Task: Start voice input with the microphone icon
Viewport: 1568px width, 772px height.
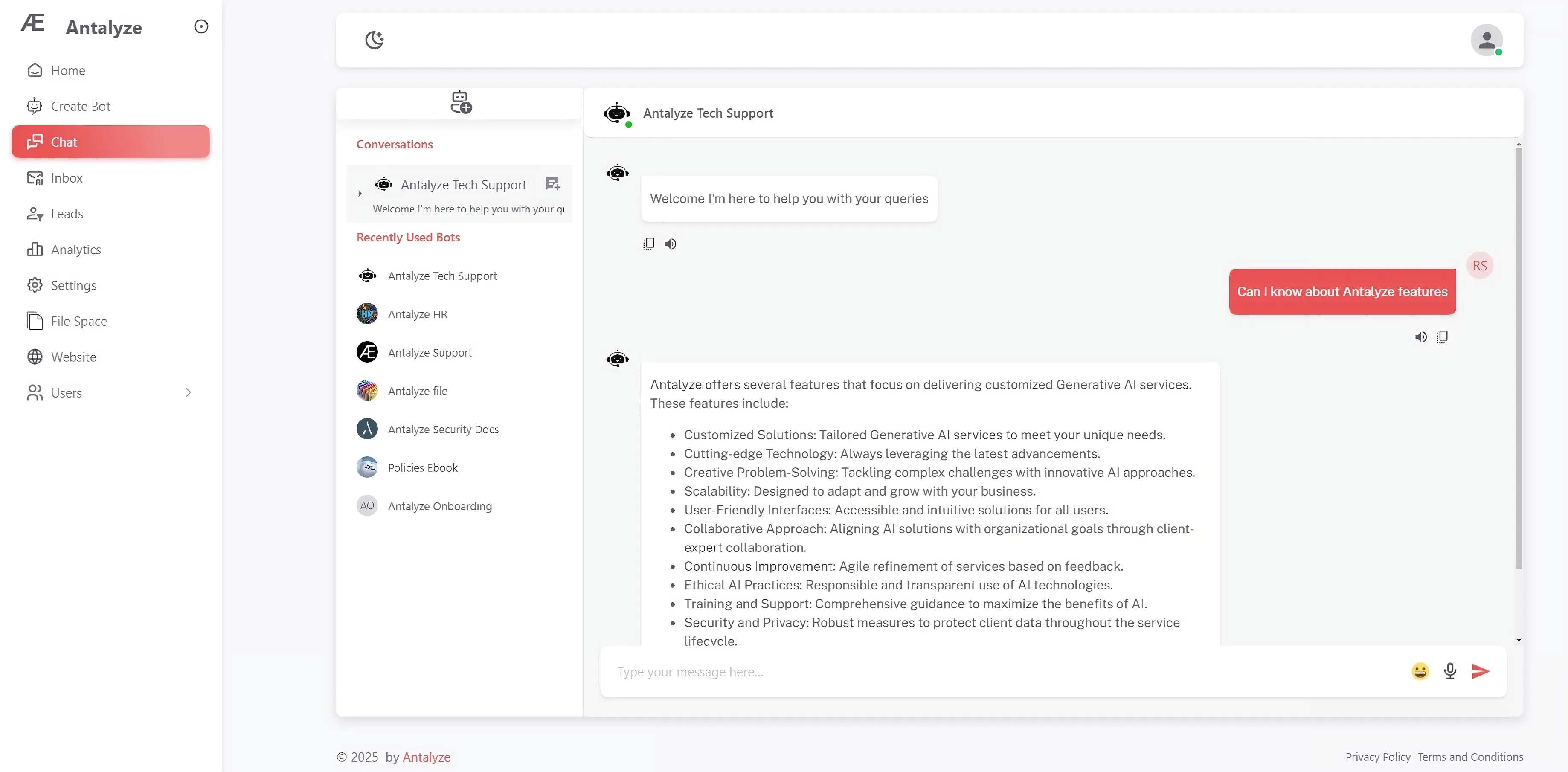Action: tap(1451, 671)
